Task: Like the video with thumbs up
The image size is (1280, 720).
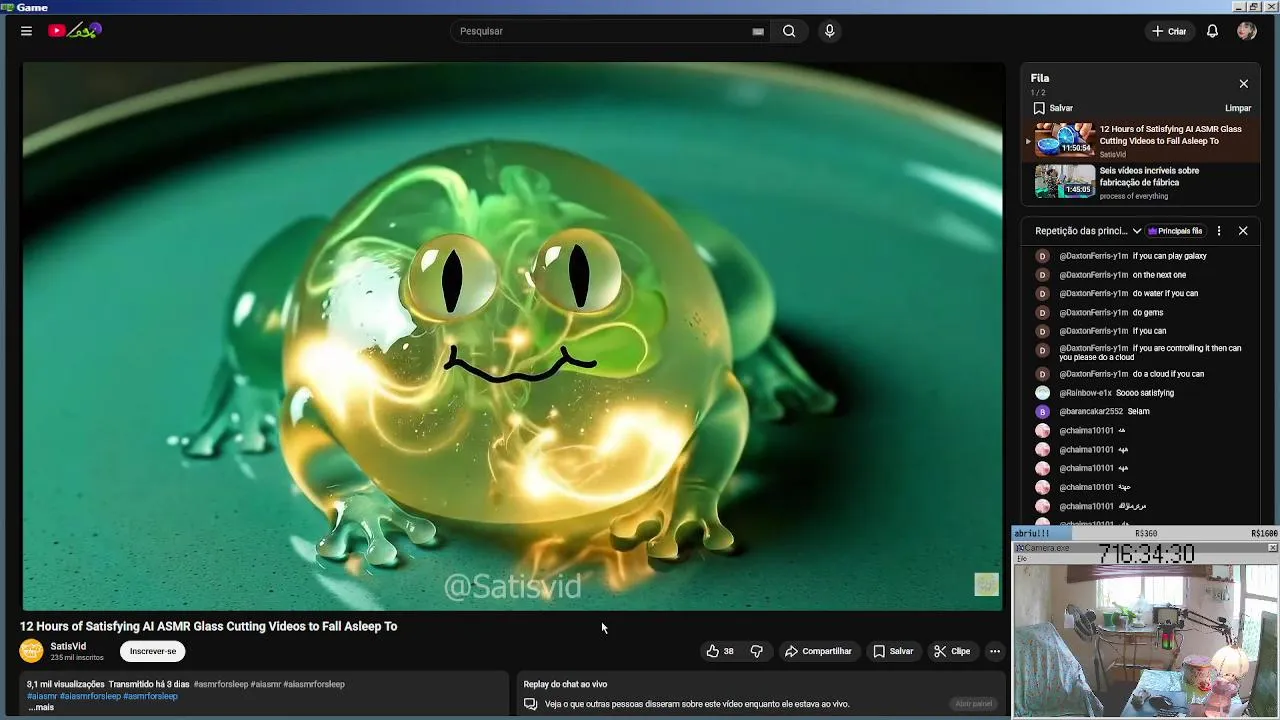Action: pos(720,651)
